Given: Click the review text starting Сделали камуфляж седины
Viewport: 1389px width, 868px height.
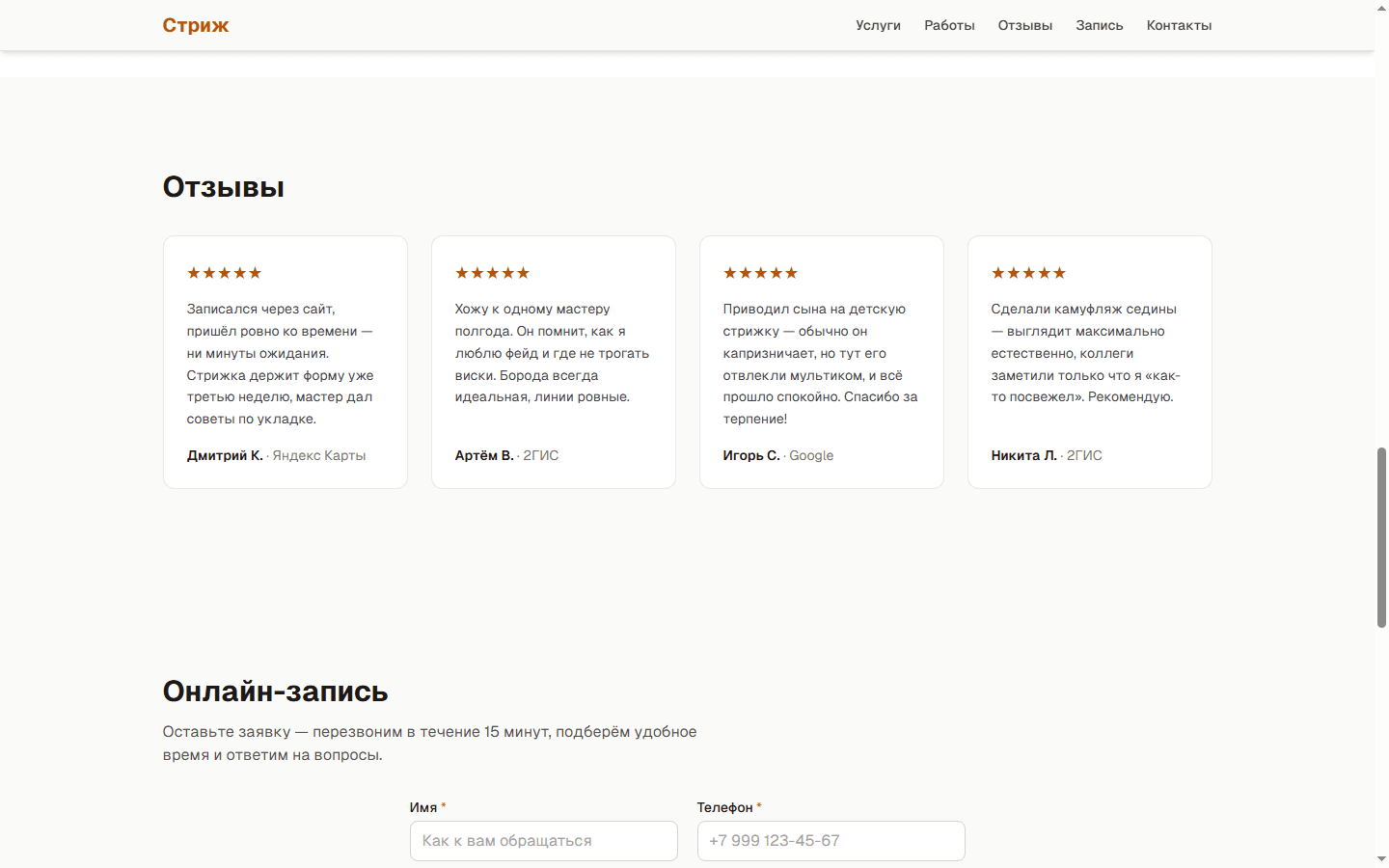Looking at the screenshot, I should click(x=1089, y=353).
